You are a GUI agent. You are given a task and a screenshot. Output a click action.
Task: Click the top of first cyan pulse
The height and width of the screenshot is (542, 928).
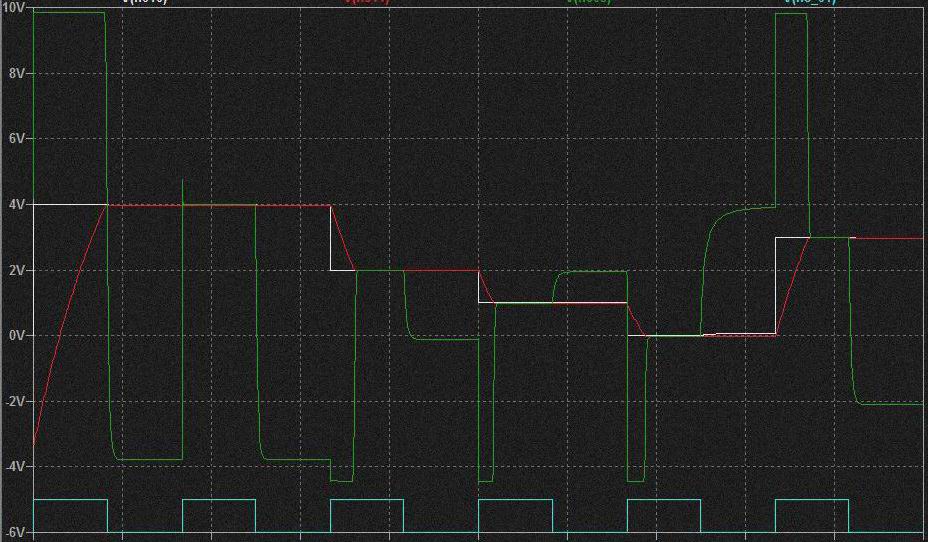(x=70, y=499)
